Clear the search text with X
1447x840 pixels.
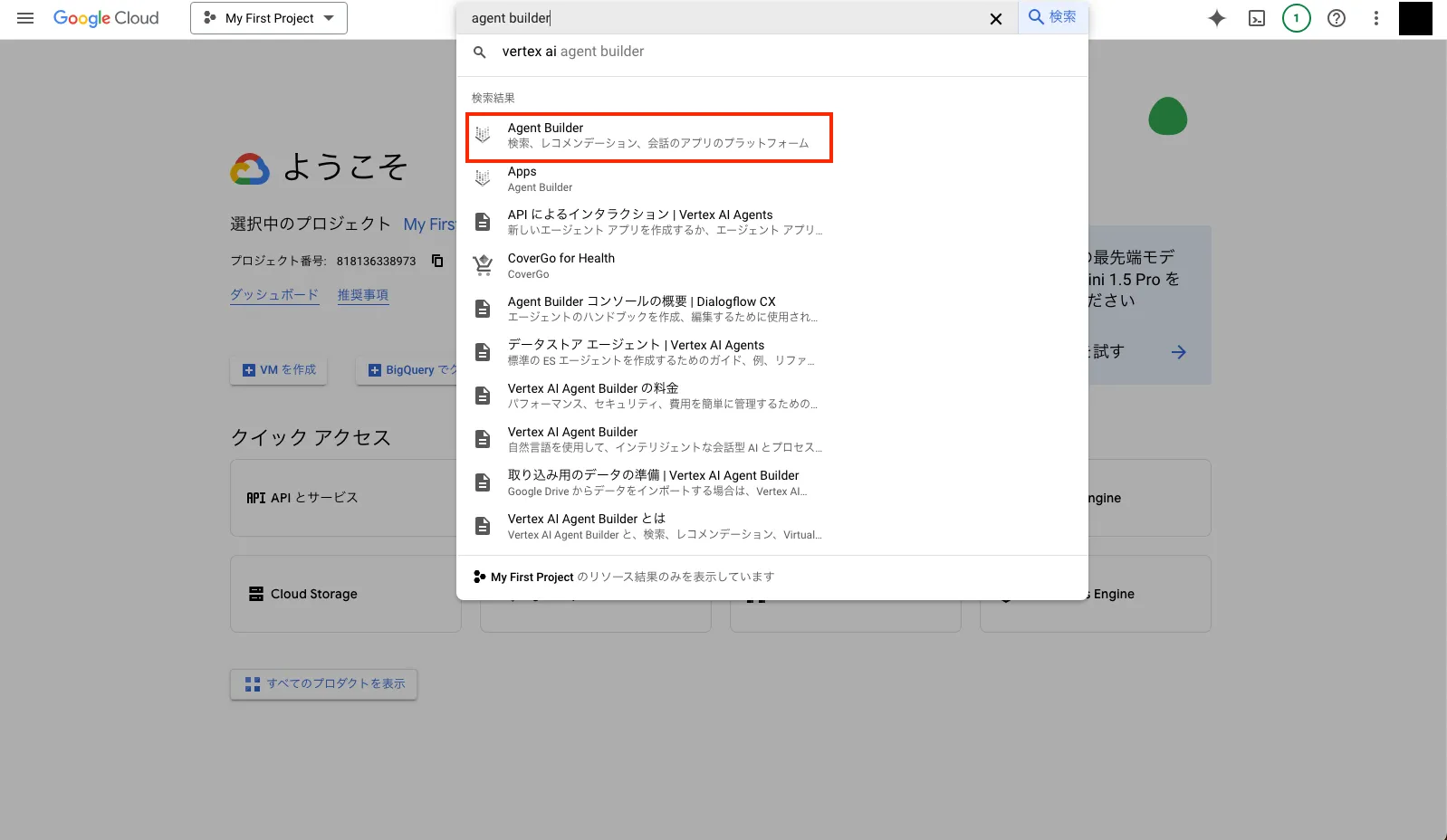click(x=996, y=19)
